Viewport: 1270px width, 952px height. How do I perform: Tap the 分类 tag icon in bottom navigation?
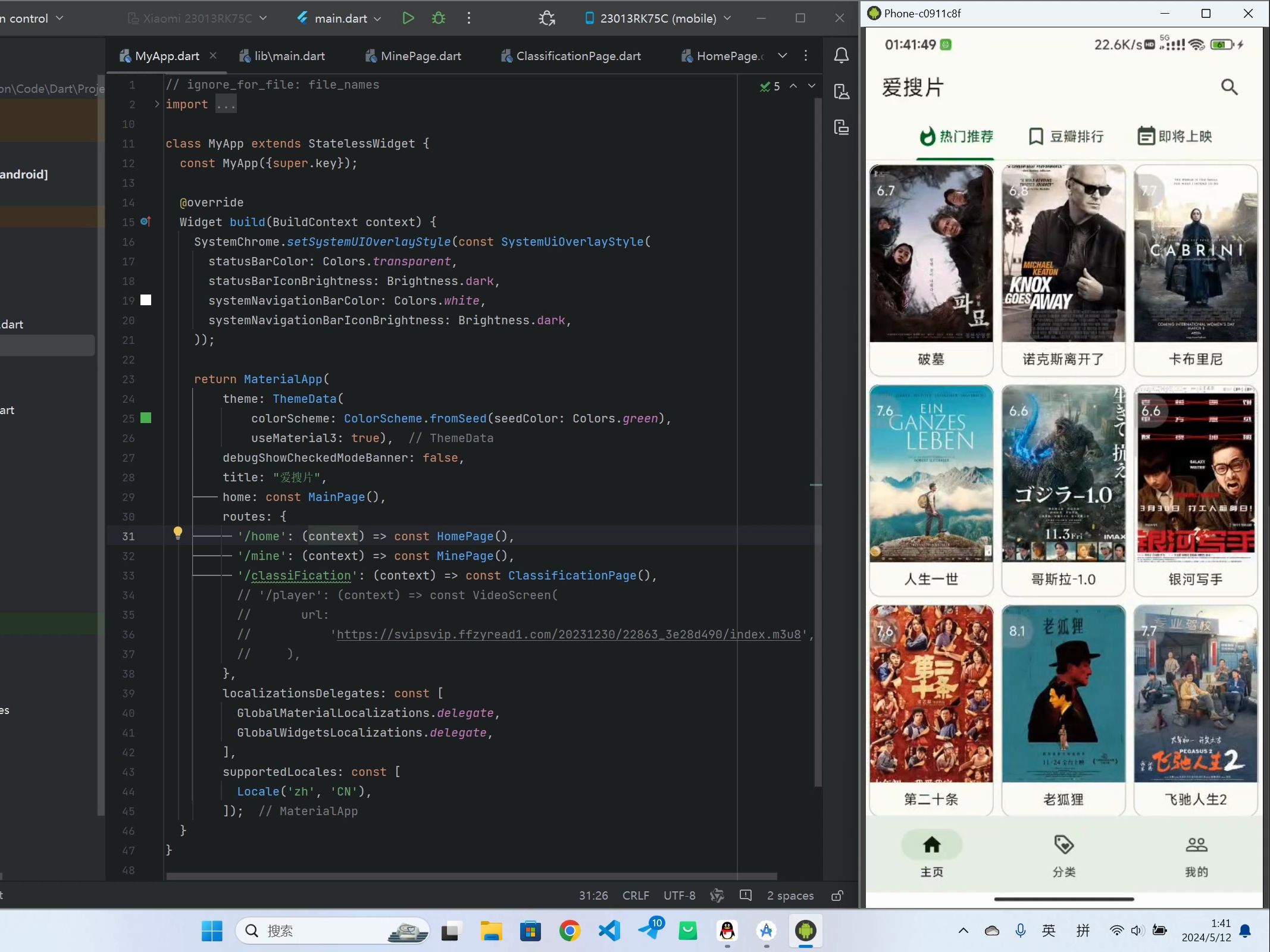click(x=1064, y=845)
